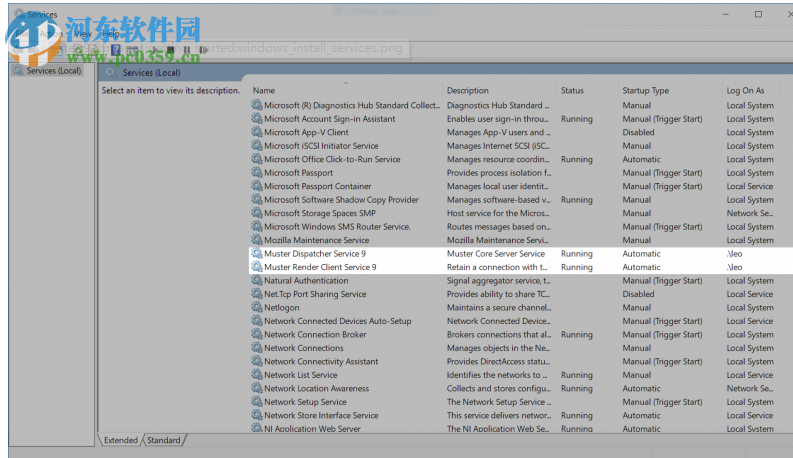This screenshot has height=458, width=793.
Task: Open the Action menu
Action: (x=51, y=34)
